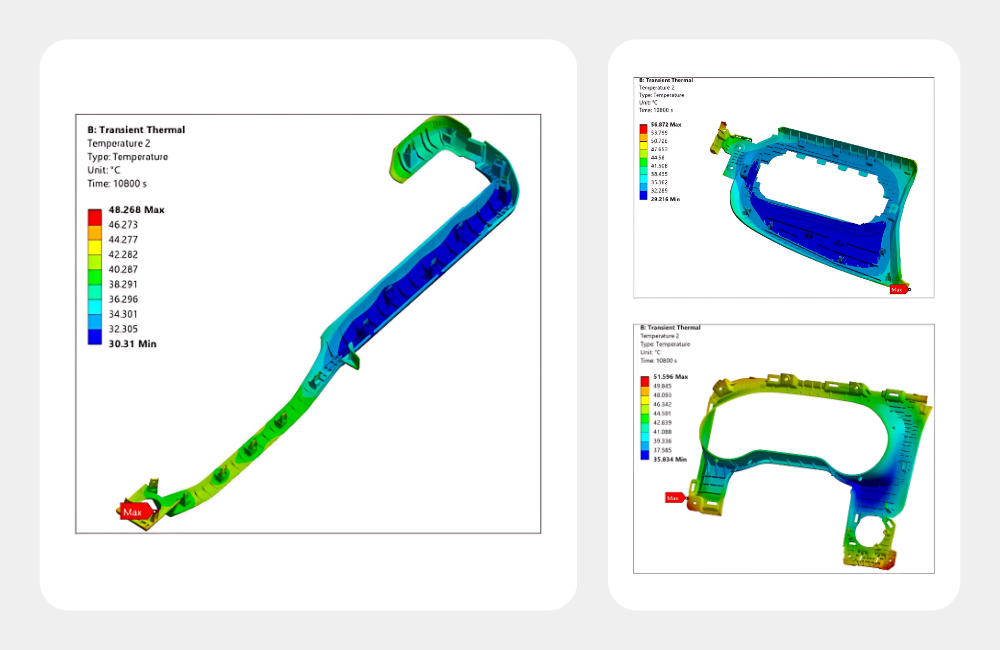The image size is (1000, 650).
Task: Click the red Max marker on the long trim part
Action: coord(136,511)
